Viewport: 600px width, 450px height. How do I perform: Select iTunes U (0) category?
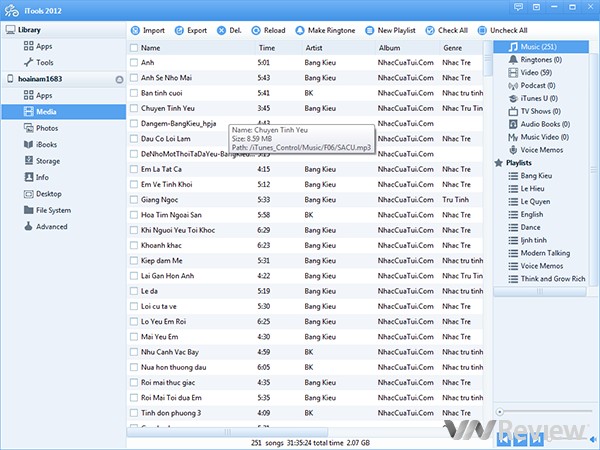point(533,98)
